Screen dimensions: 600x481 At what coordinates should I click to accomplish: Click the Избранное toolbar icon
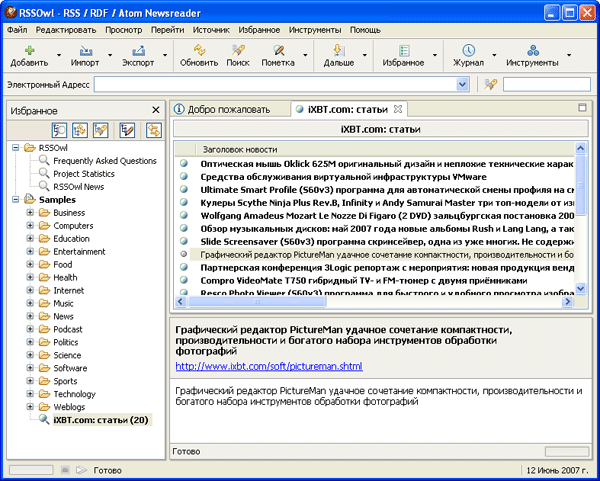pyautogui.click(x=404, y=51)
